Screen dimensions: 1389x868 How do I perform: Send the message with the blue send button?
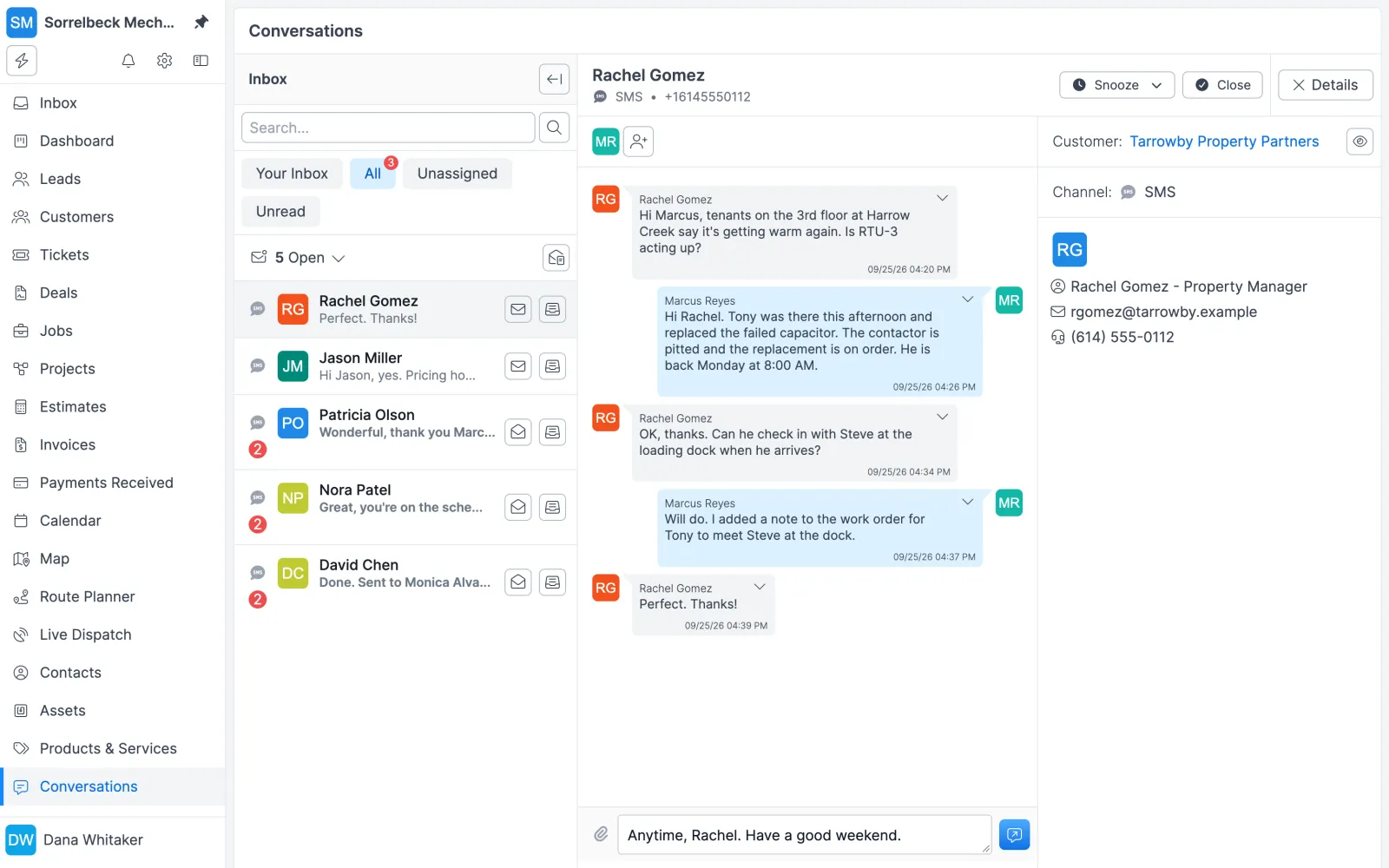[1014, 834]
